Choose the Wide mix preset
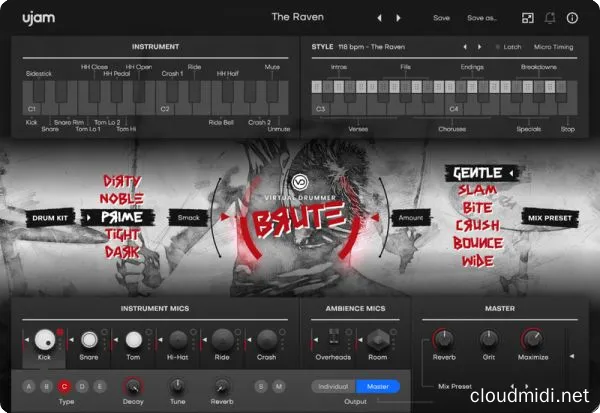 pos(478,261)
